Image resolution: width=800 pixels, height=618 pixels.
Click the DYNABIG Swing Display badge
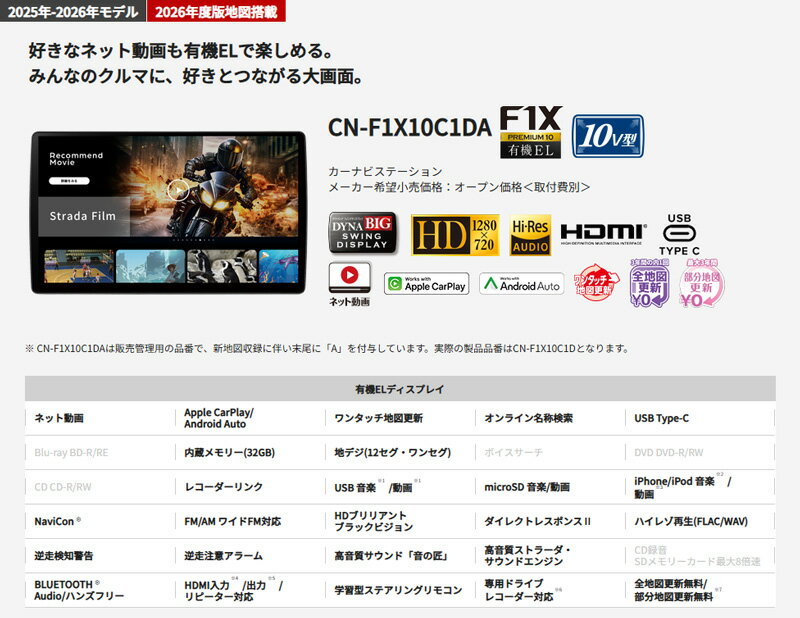[362, 234]
